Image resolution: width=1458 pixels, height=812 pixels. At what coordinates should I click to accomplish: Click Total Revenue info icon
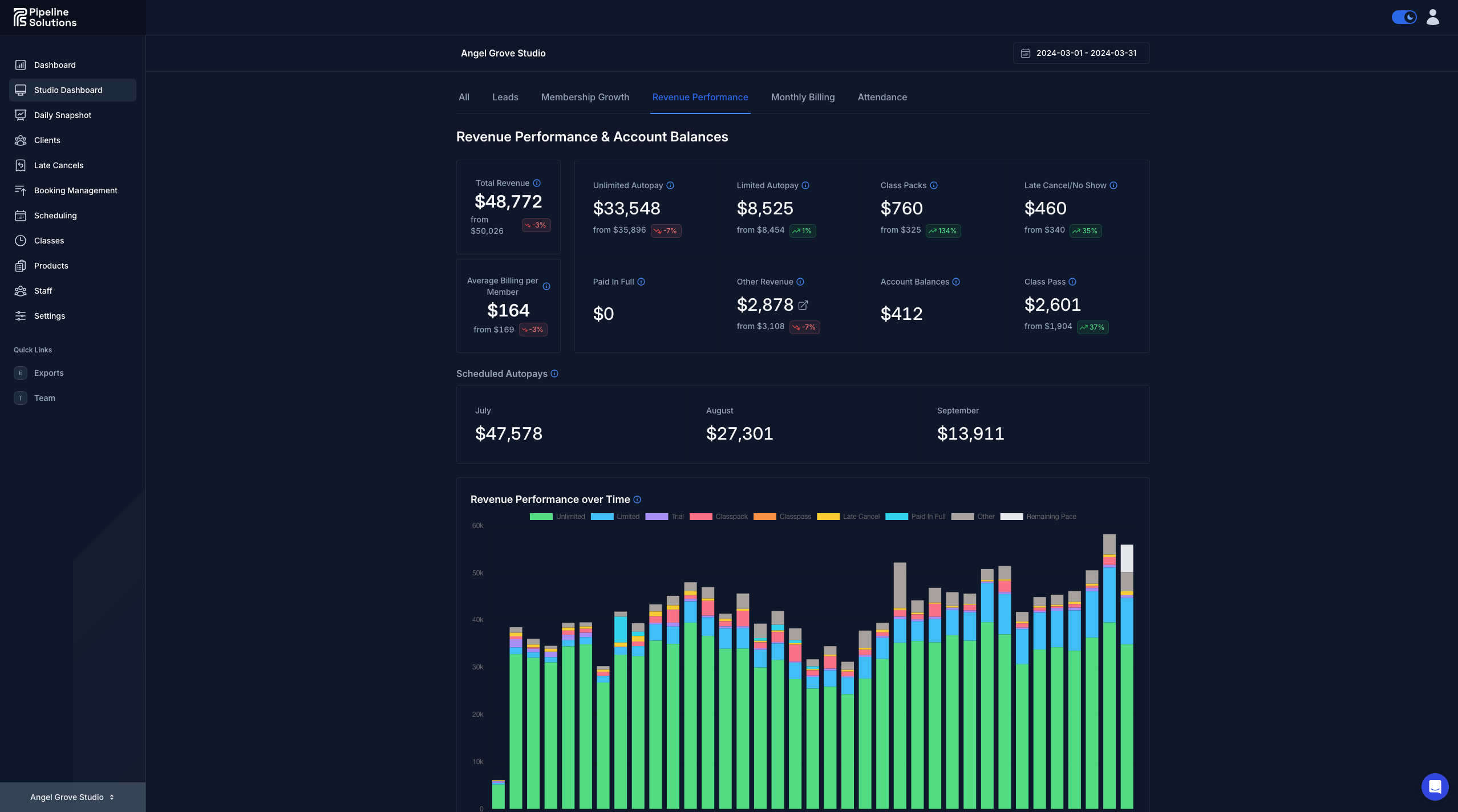tap(536, 183)
